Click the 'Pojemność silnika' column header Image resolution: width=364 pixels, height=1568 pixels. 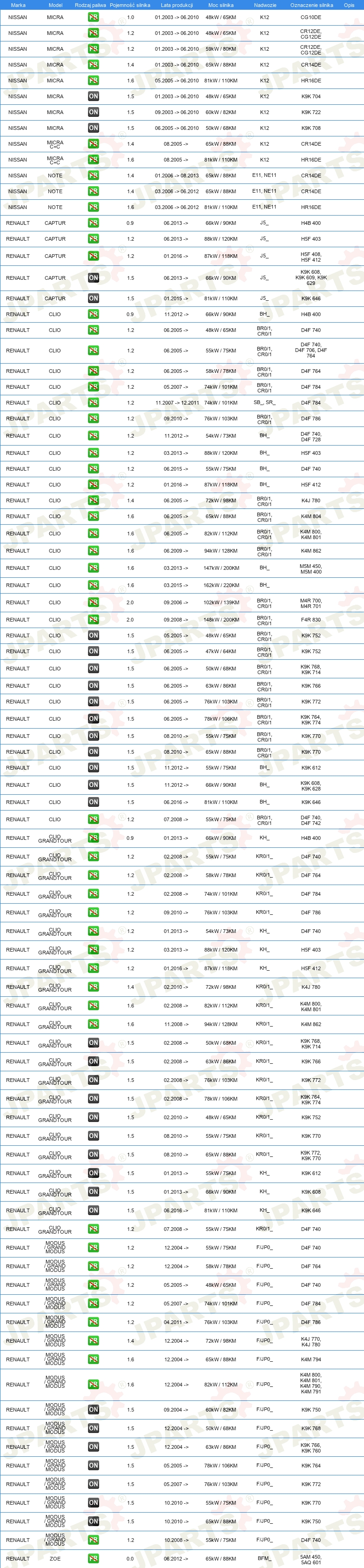[x=130, y=5]
